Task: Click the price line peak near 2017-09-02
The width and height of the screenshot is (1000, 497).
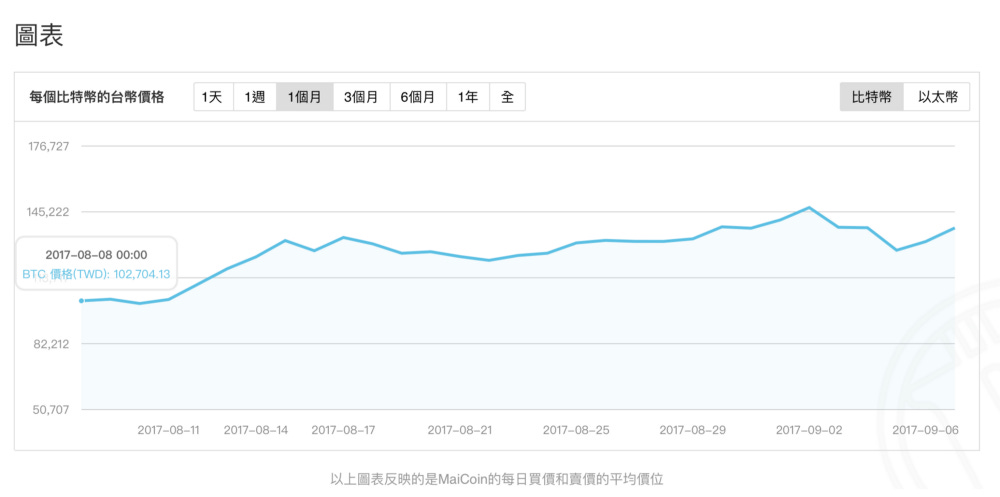Action: [809, 207]
